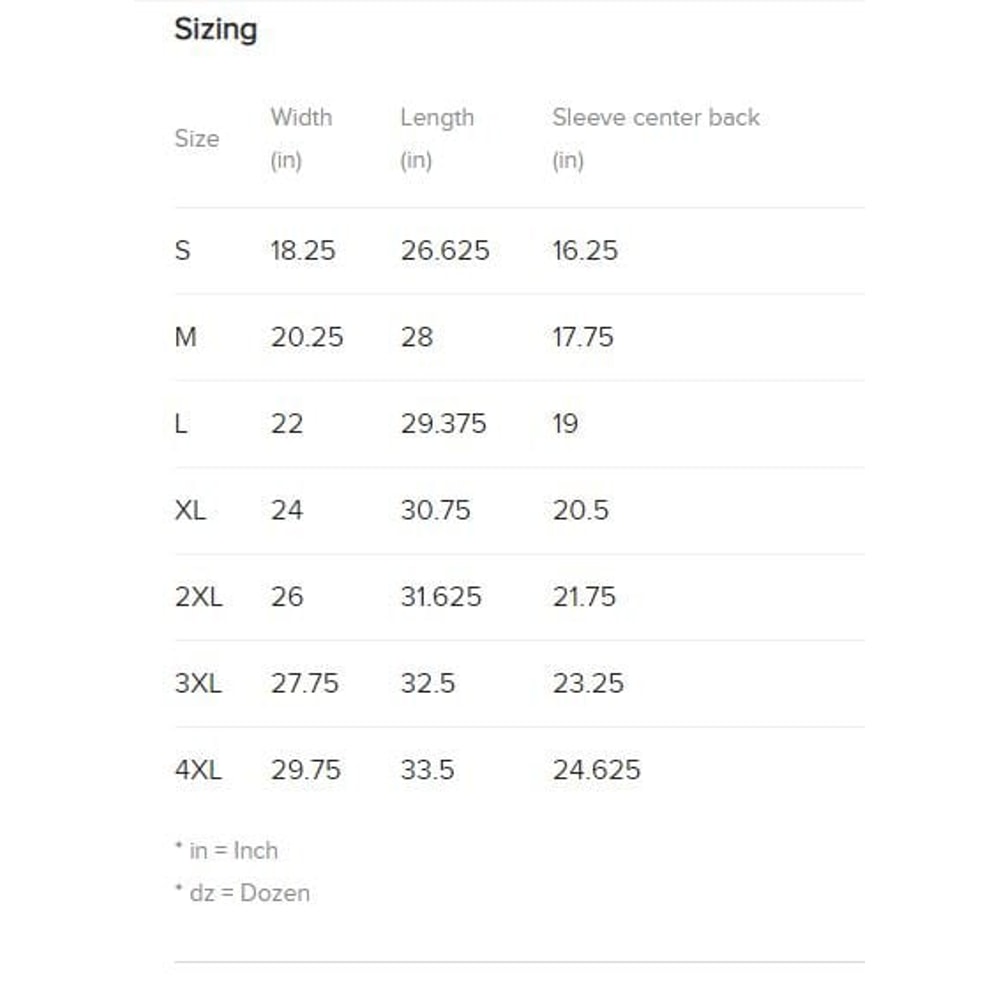
Task: Select the 20.5 sleeve value for XL
Action: 580,510
